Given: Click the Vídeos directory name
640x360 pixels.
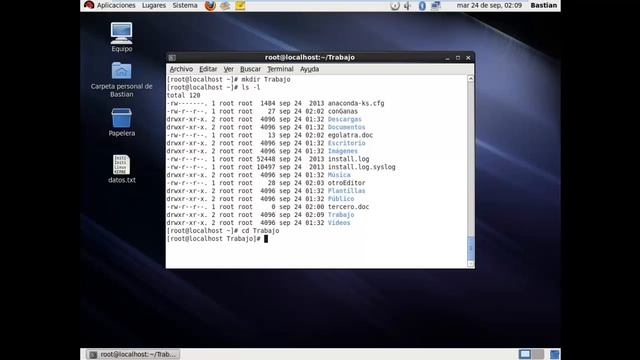Looking at the screenshot, I should click(339, 223).
